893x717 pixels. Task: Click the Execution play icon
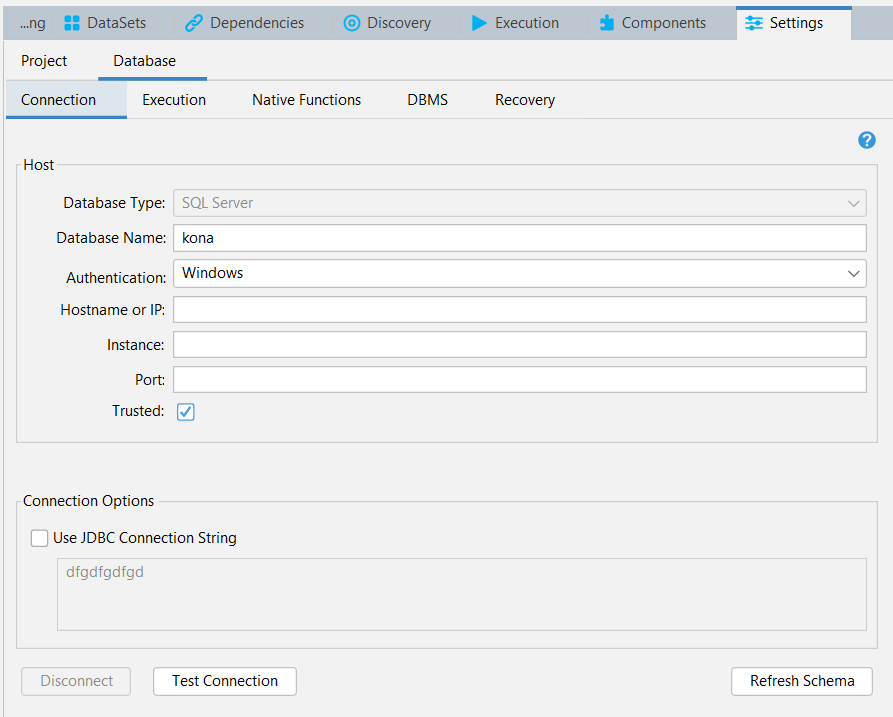(x=479, y=23)
